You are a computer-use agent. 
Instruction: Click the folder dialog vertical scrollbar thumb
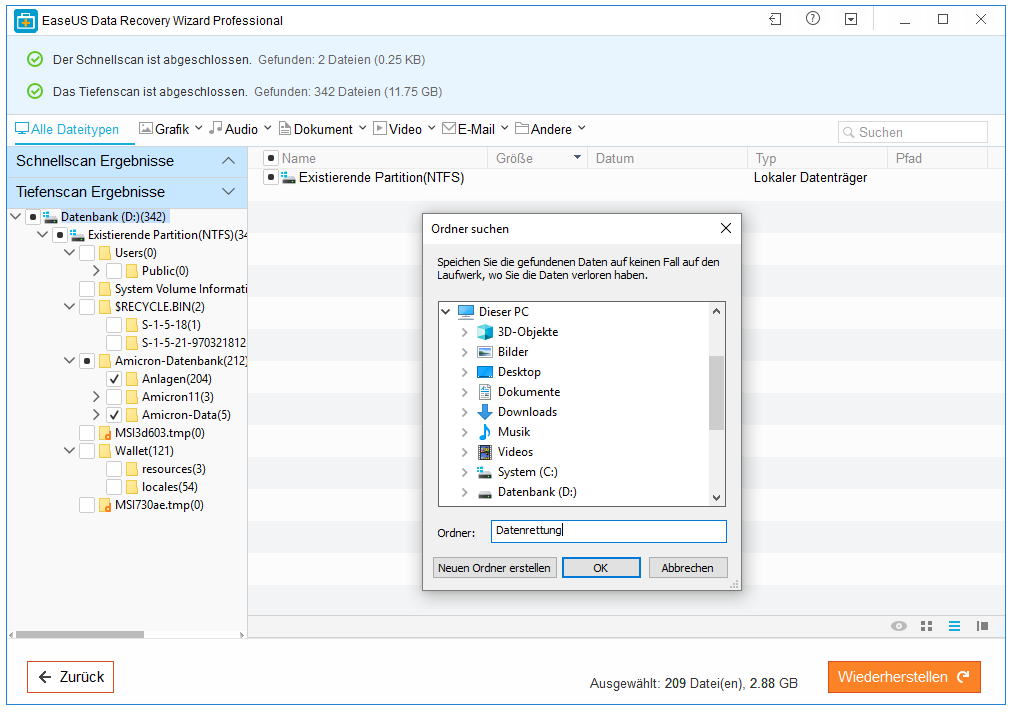click(716, 392)
